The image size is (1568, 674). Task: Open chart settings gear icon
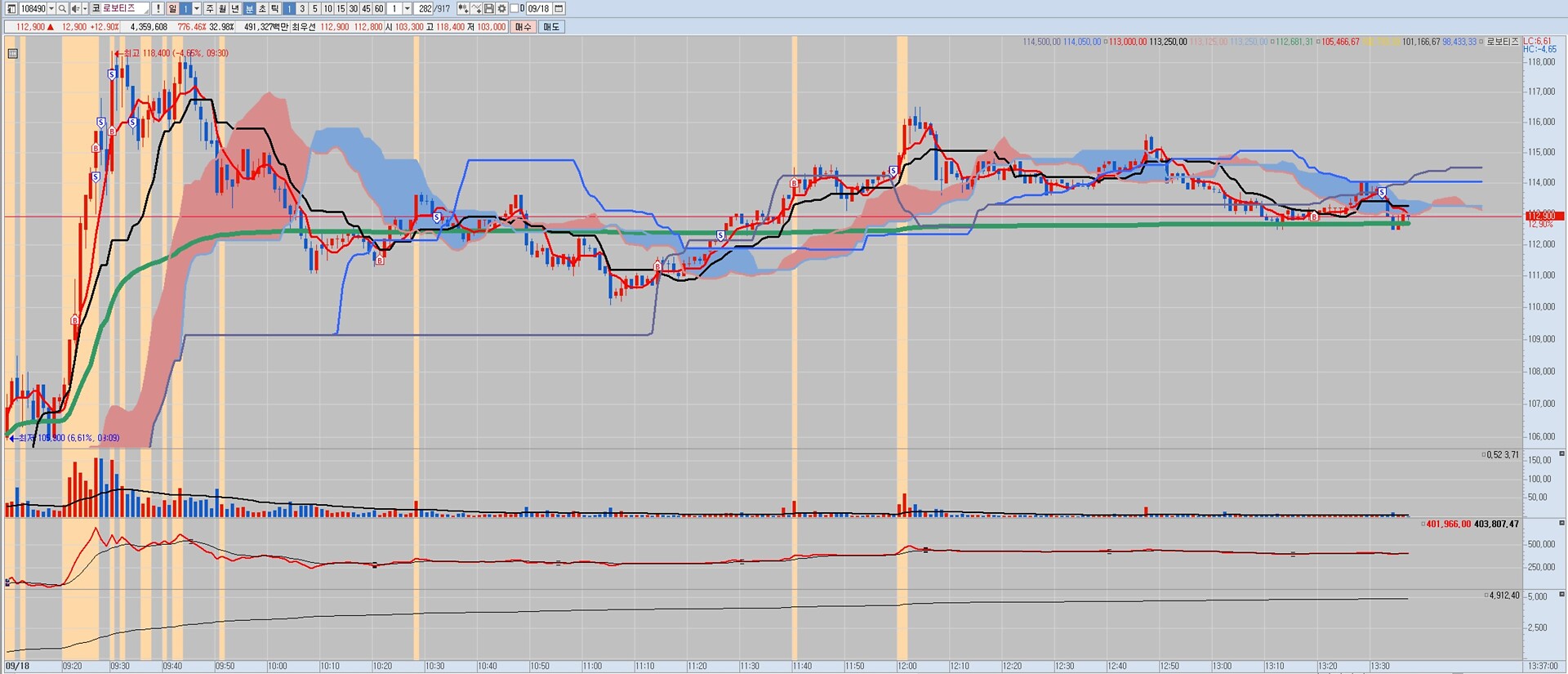pos(501,8)
